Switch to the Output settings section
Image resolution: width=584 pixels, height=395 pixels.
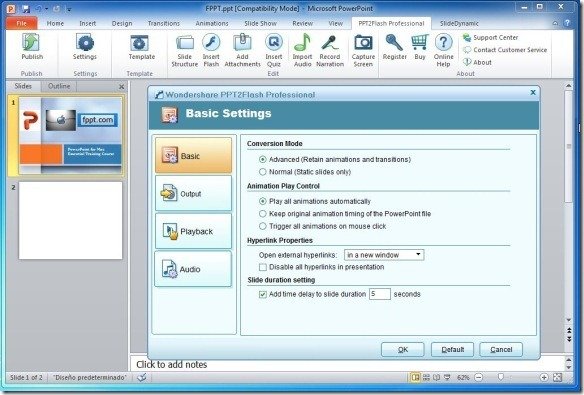point(193,194)
